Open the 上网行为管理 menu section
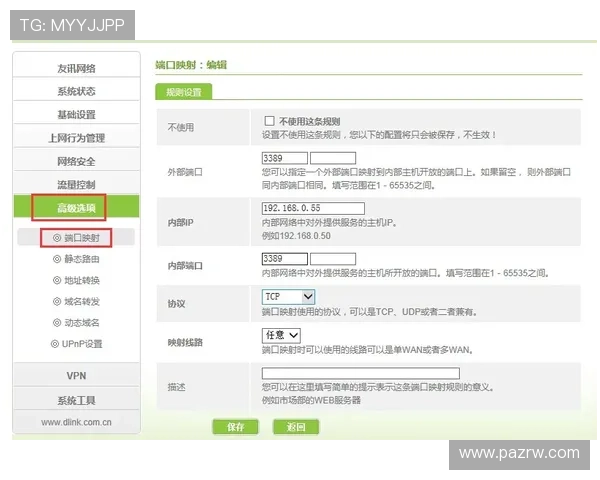 point(77,138)
